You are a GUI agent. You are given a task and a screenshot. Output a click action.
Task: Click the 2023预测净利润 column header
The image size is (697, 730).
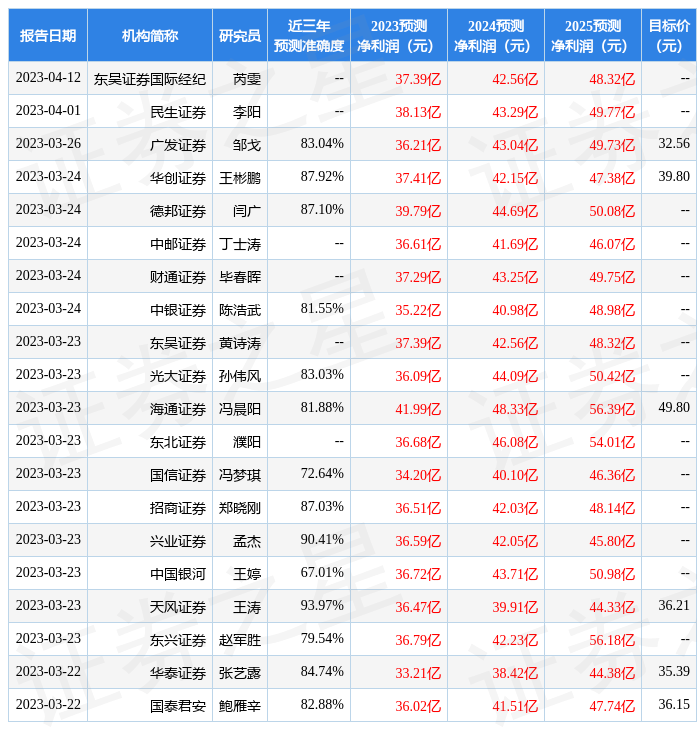398,36
